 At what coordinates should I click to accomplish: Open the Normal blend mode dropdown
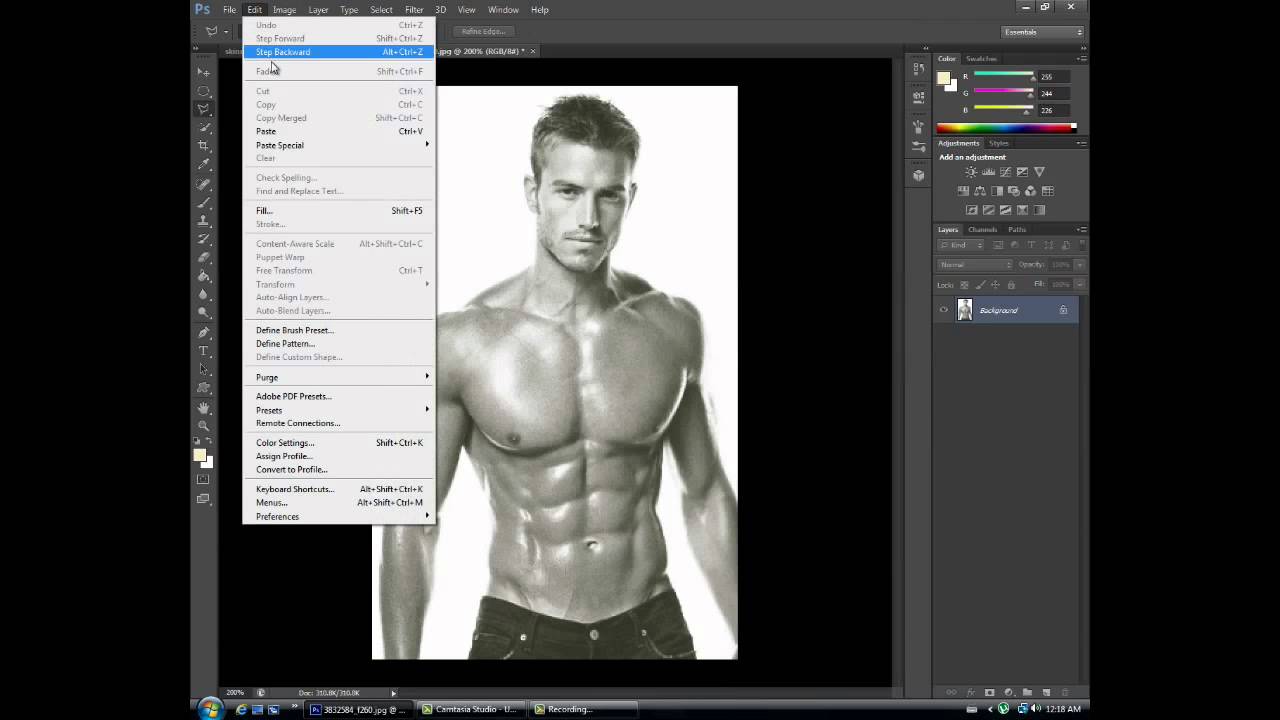975,265
